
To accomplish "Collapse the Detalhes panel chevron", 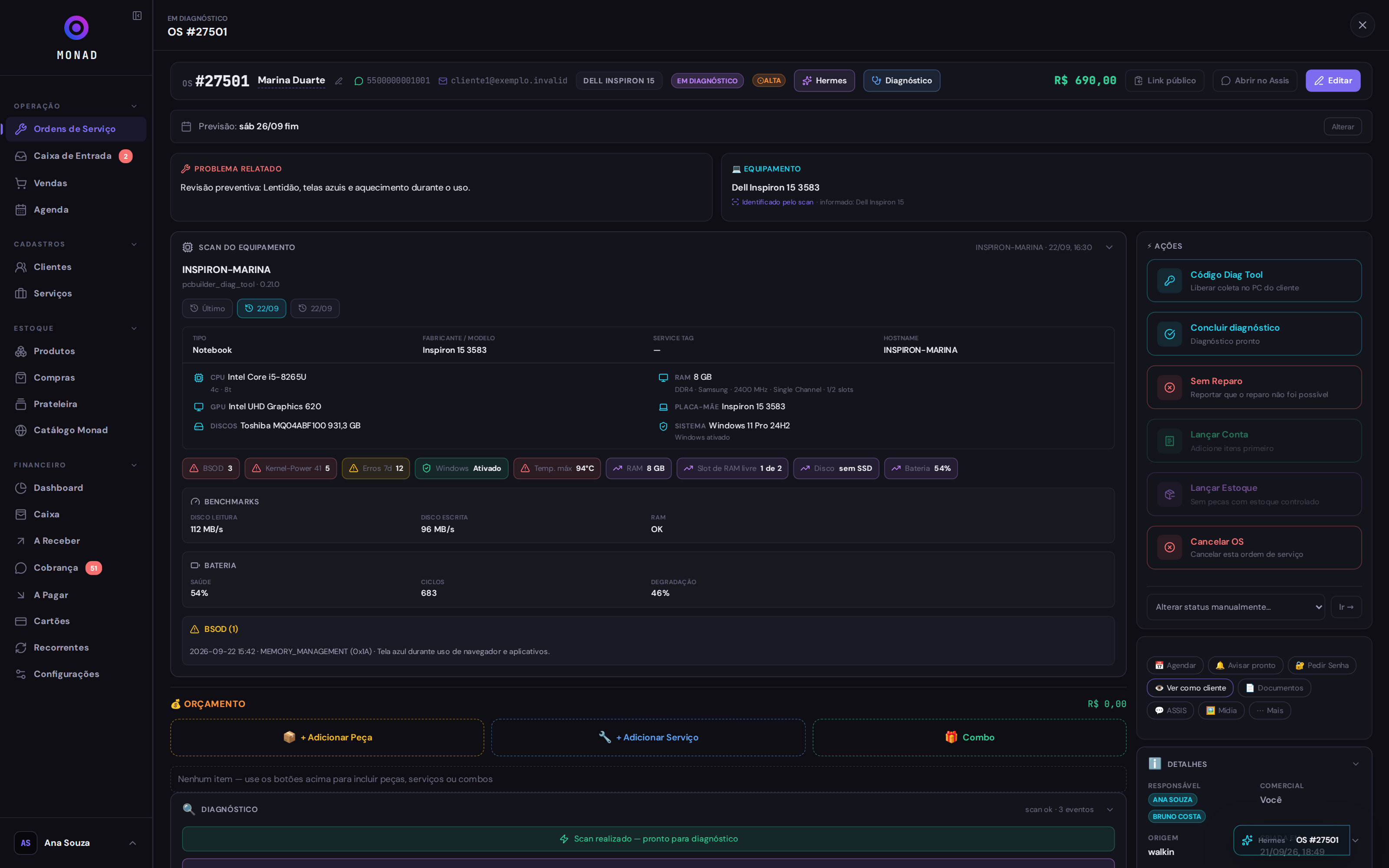I will 1356,764.
